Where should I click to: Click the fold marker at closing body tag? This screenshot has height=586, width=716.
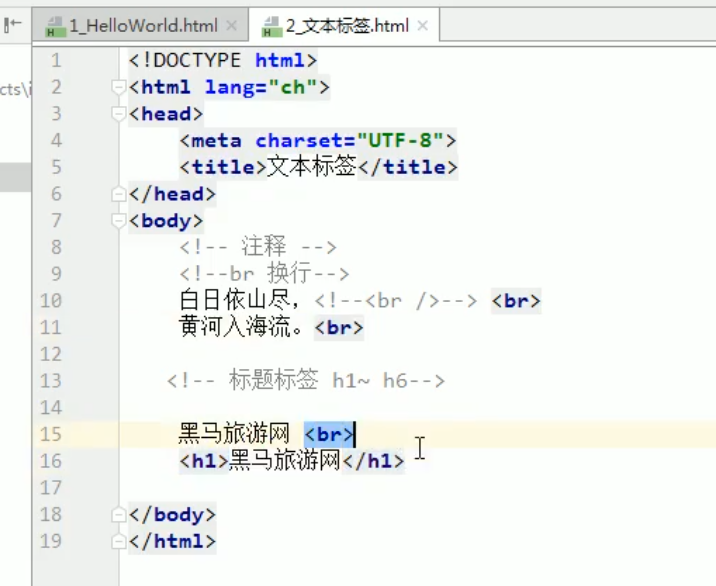coord(118,515)
